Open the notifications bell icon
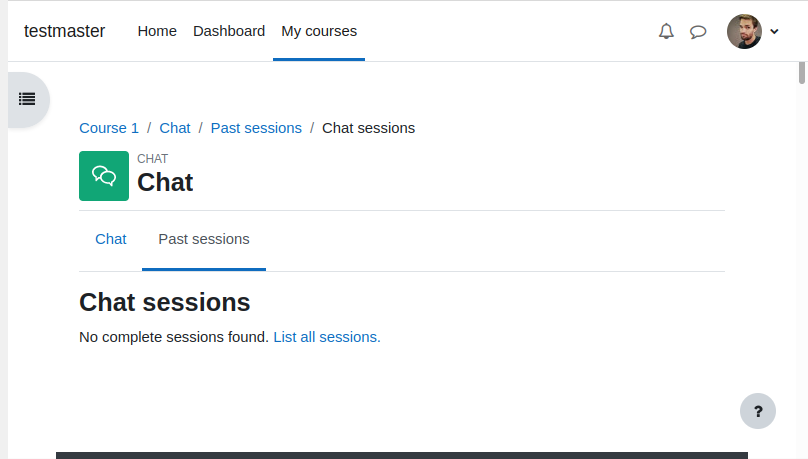Image resolution: width=808 pixels, height=459 pixels. click(666, 31)
